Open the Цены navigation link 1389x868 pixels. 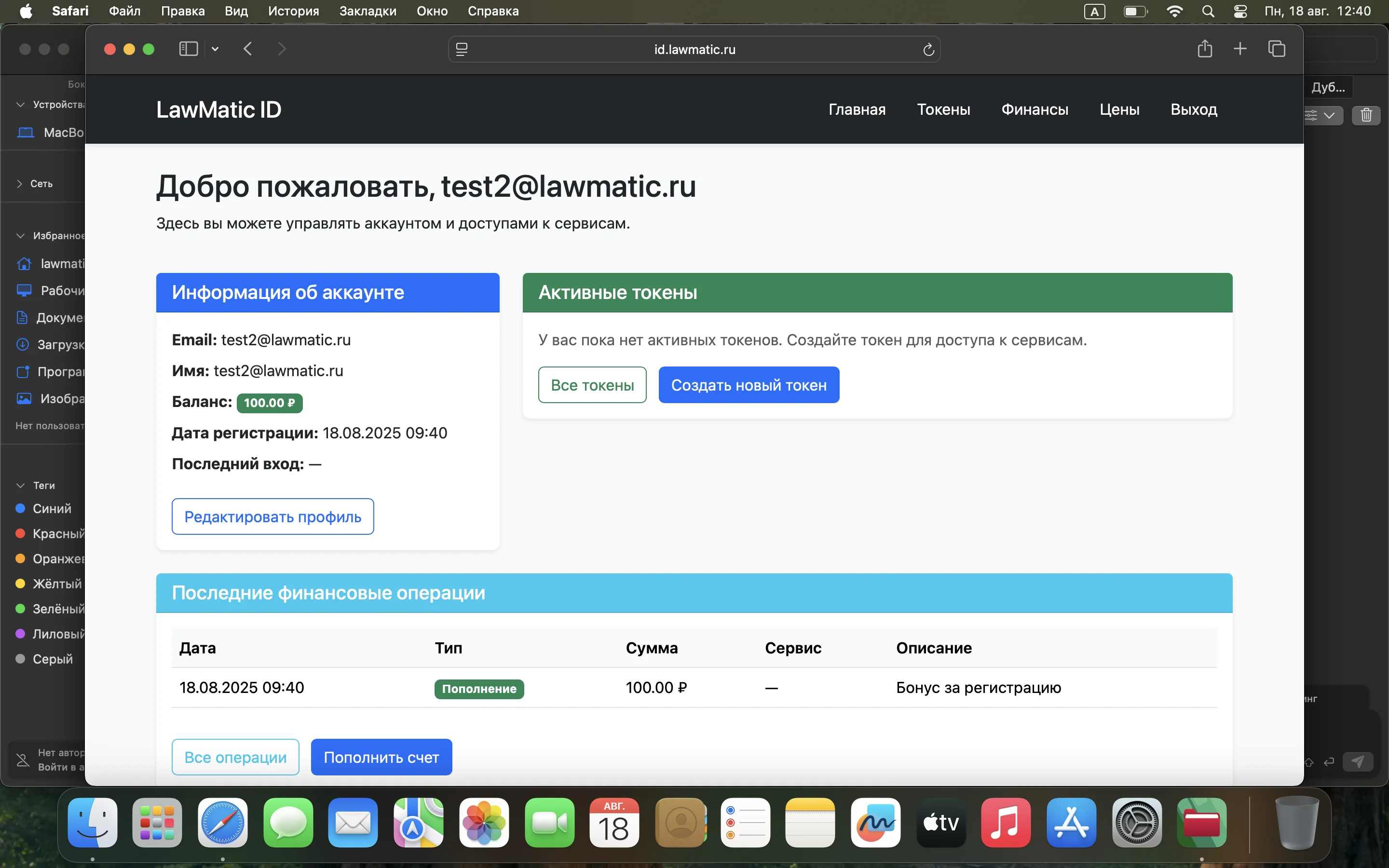pos(1119,109)
